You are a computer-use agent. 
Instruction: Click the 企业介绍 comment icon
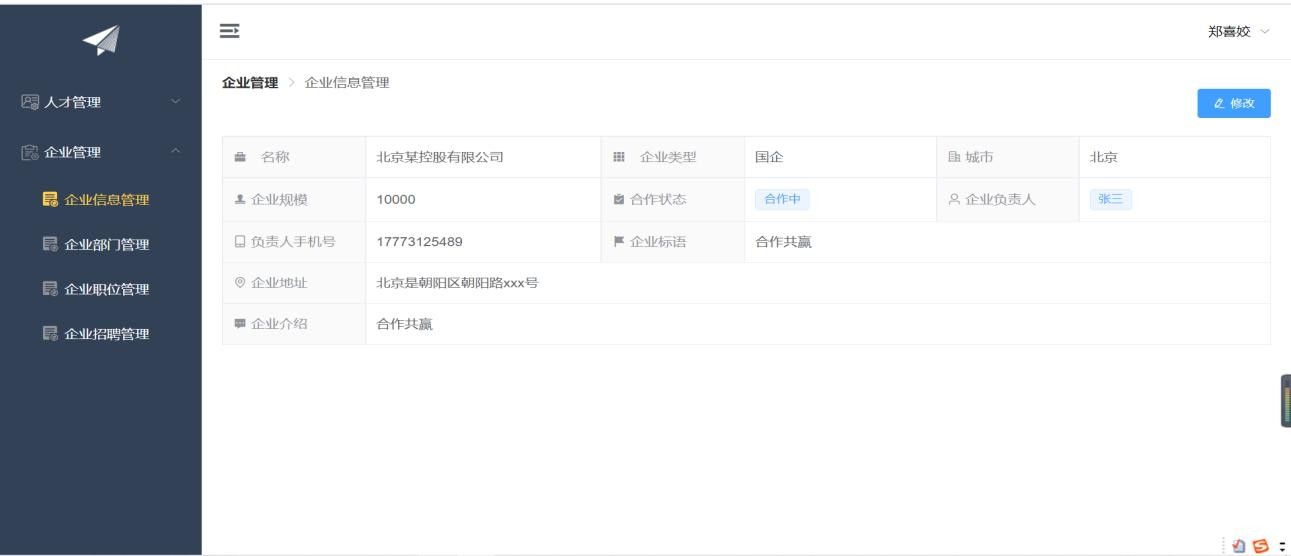[240, 324]
